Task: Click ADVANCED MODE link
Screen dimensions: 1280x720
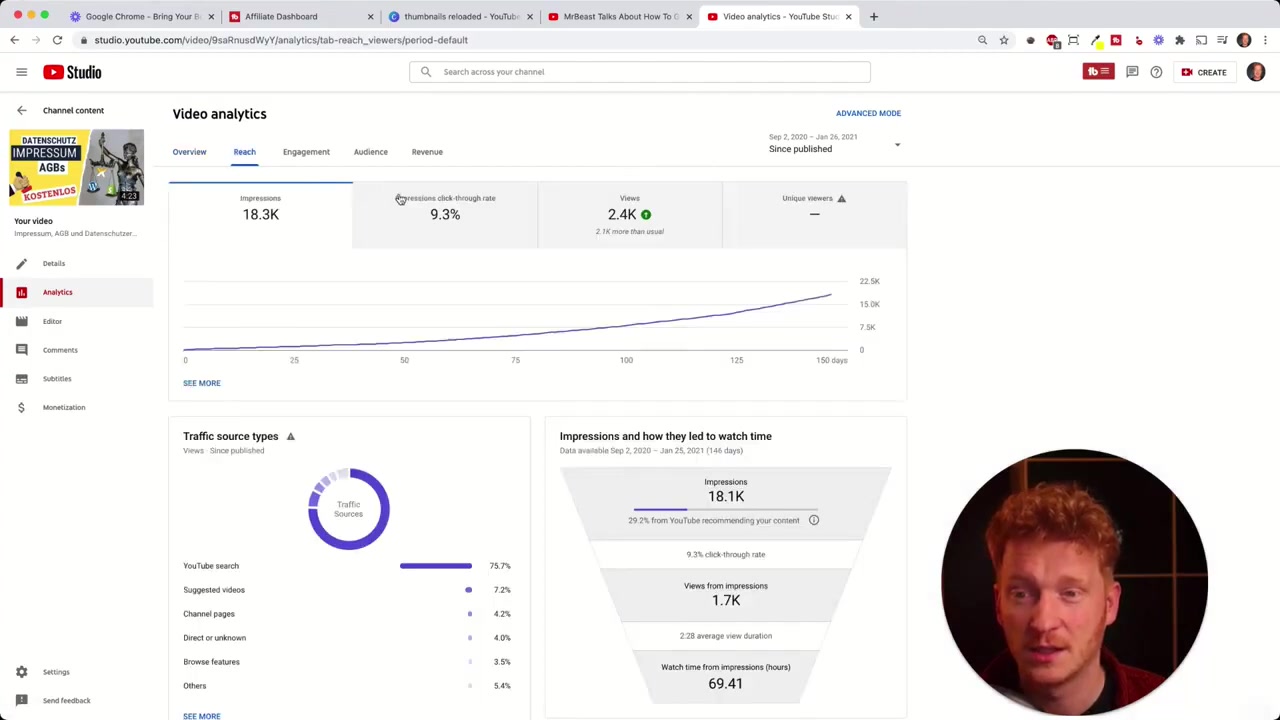Action: point(868,113)
